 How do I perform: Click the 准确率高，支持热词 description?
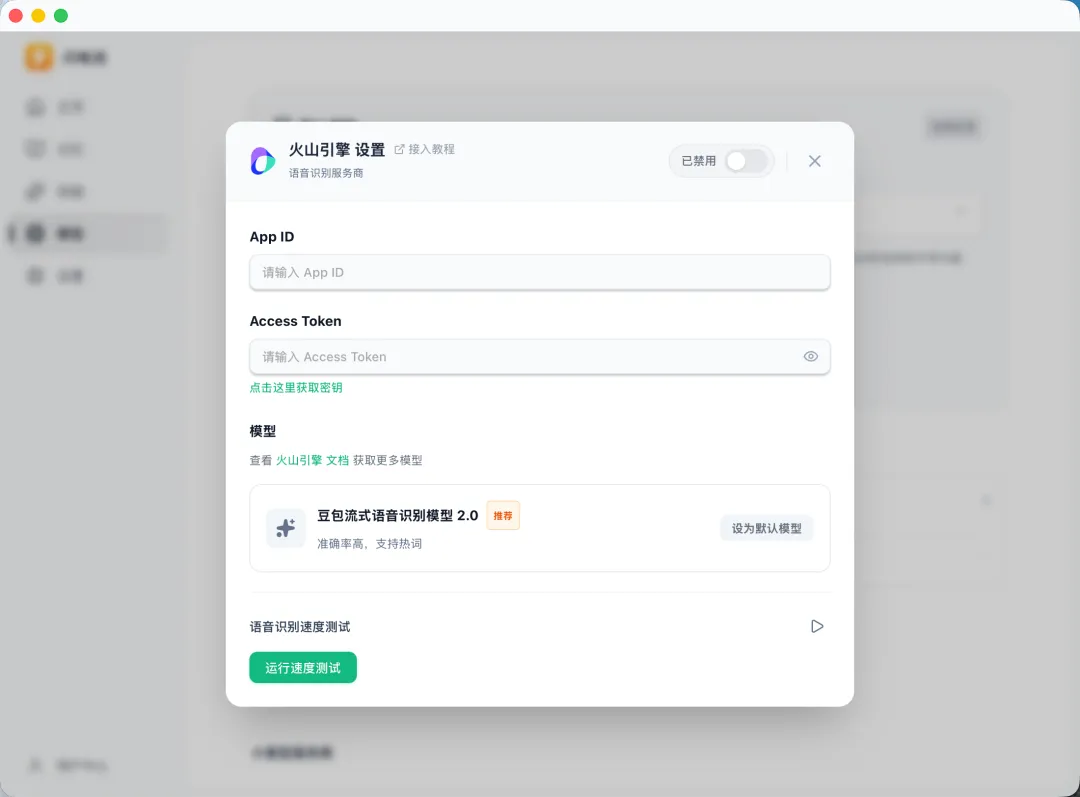click(x=370, y=544)
